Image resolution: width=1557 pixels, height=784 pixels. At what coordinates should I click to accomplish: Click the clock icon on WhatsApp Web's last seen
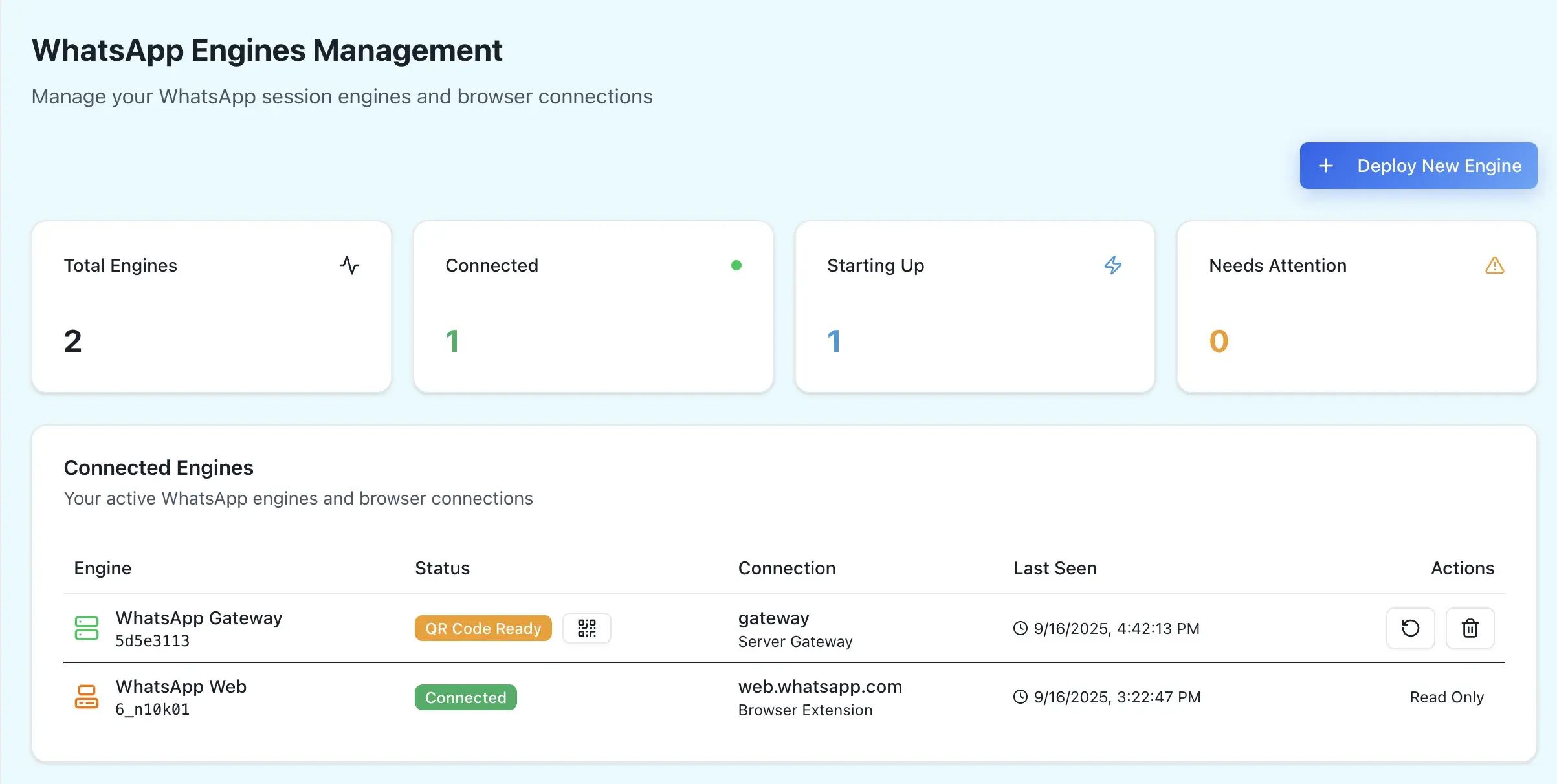pyautogui.click(x=1020, y=697)
